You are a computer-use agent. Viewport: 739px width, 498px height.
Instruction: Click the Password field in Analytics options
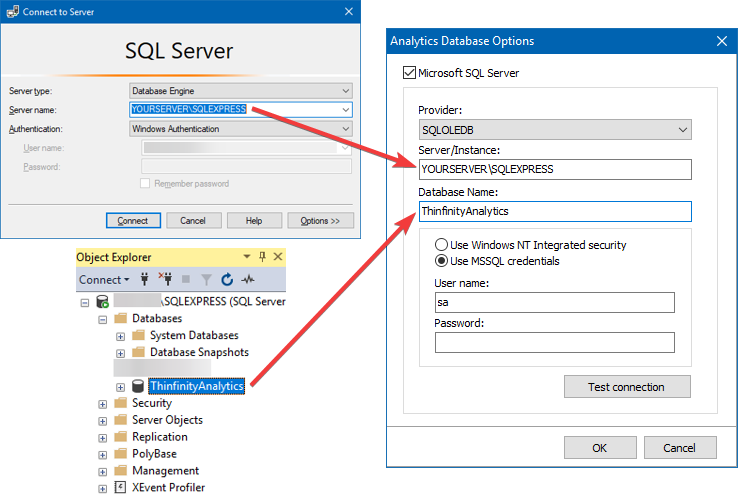point(554,343)
